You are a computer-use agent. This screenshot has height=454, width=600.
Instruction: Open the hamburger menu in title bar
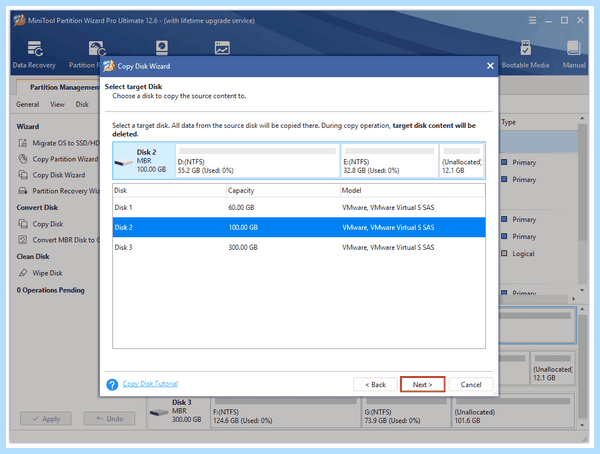[x=532, y=20]
